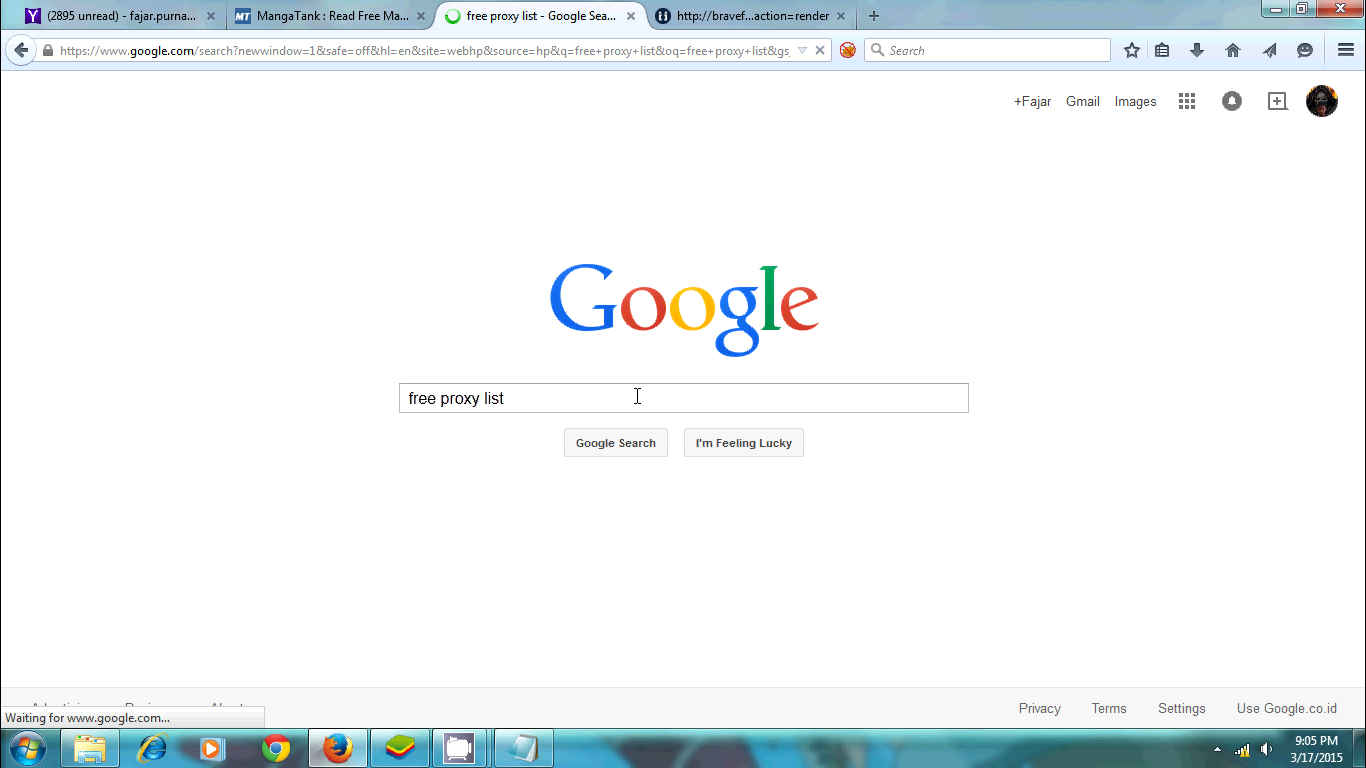Screen dimensions: 1366x768
Task: Open the video camera app in the taskbar
Action: pos(460,748)
